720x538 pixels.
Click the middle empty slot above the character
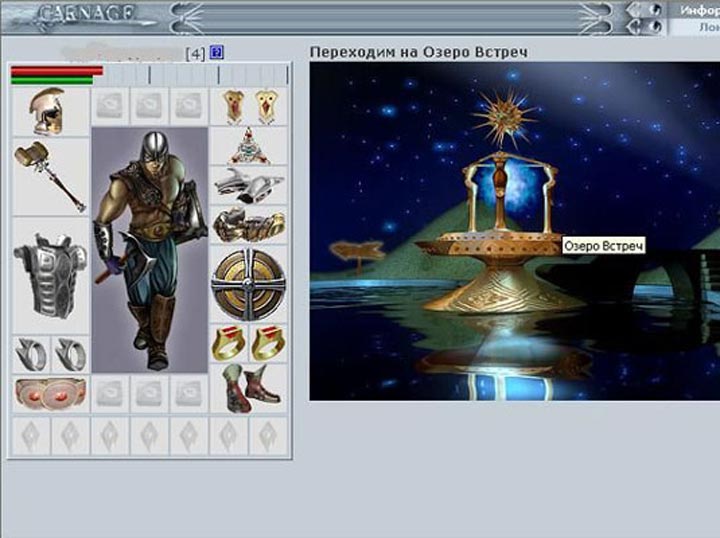point(150,106)
